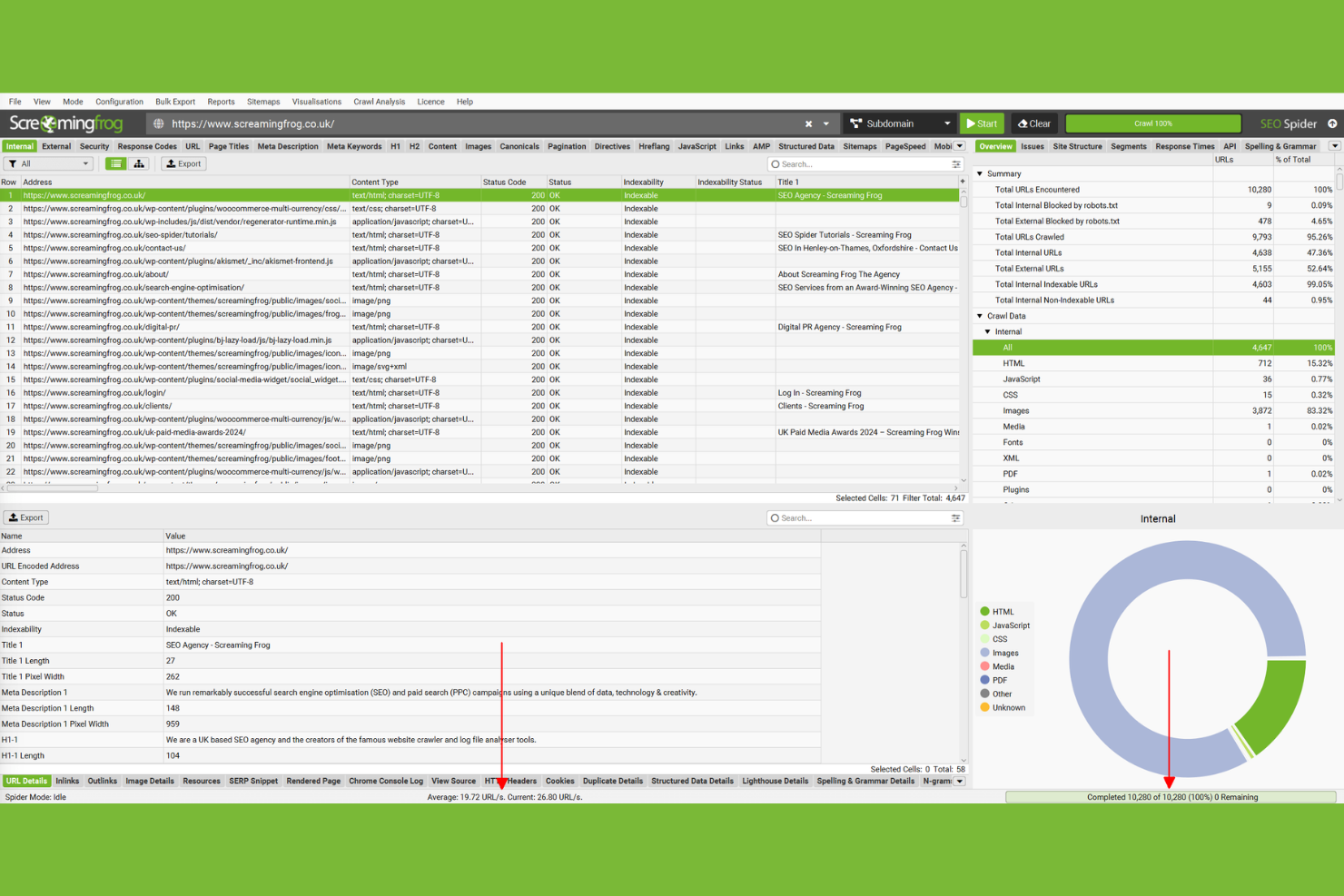Open the Configuration menu
The width and height of the screenshot is (1344, 896).
pyautogui.click(x=119, y=102)
